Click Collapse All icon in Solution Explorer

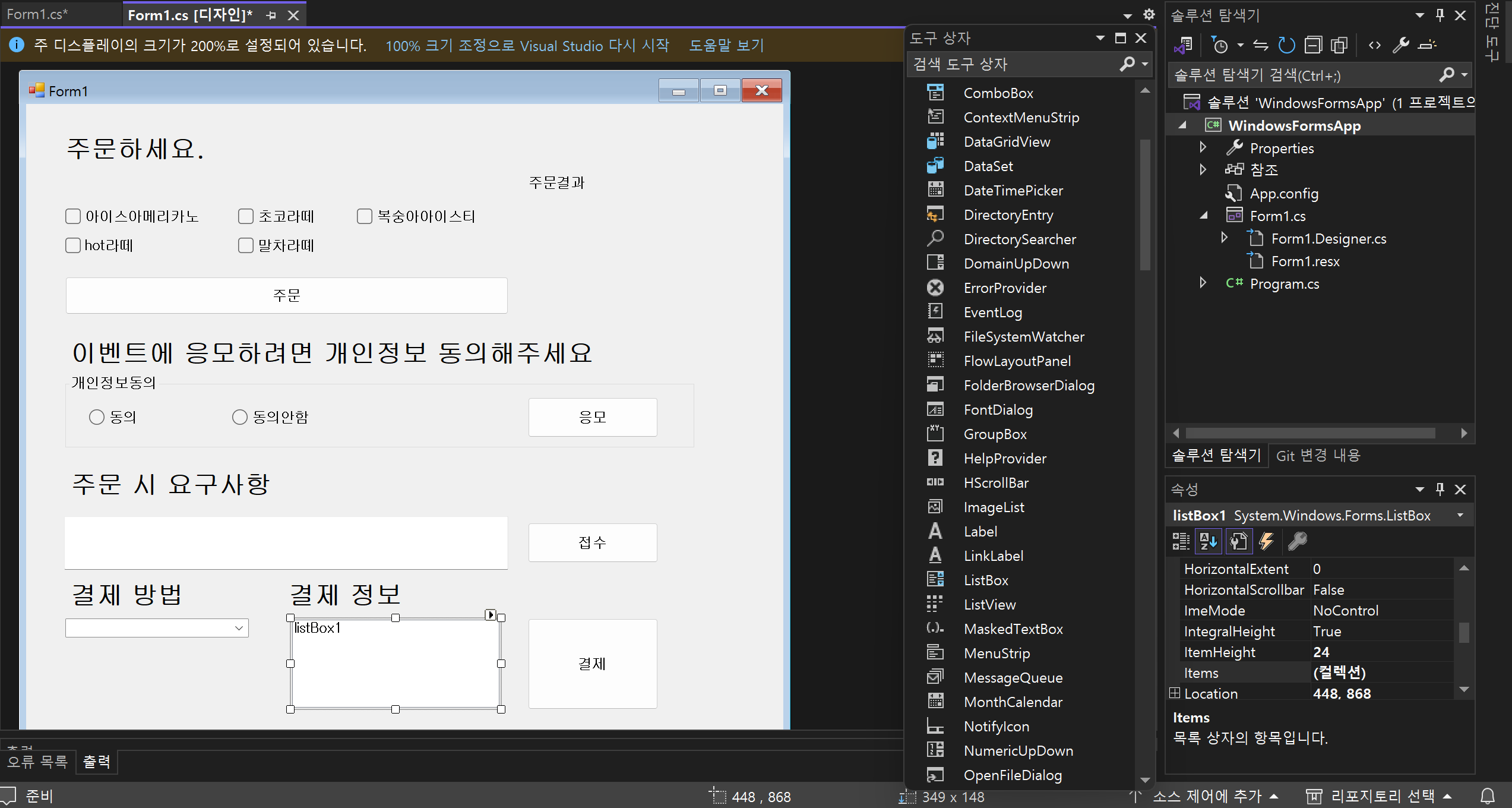point(1313,45)
